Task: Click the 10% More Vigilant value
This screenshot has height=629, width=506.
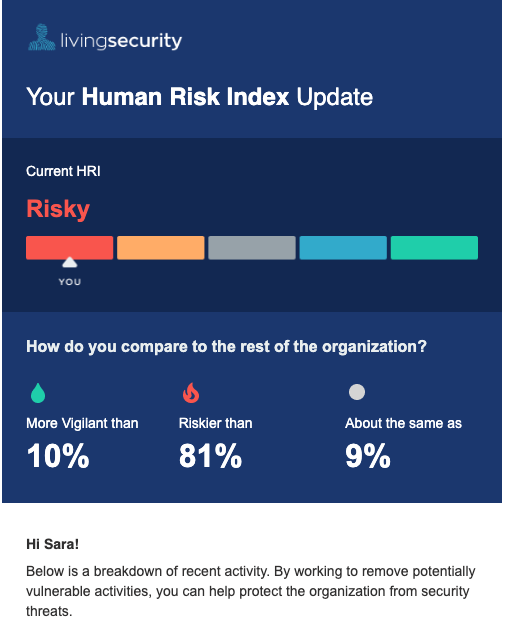Action: point(58,456)
